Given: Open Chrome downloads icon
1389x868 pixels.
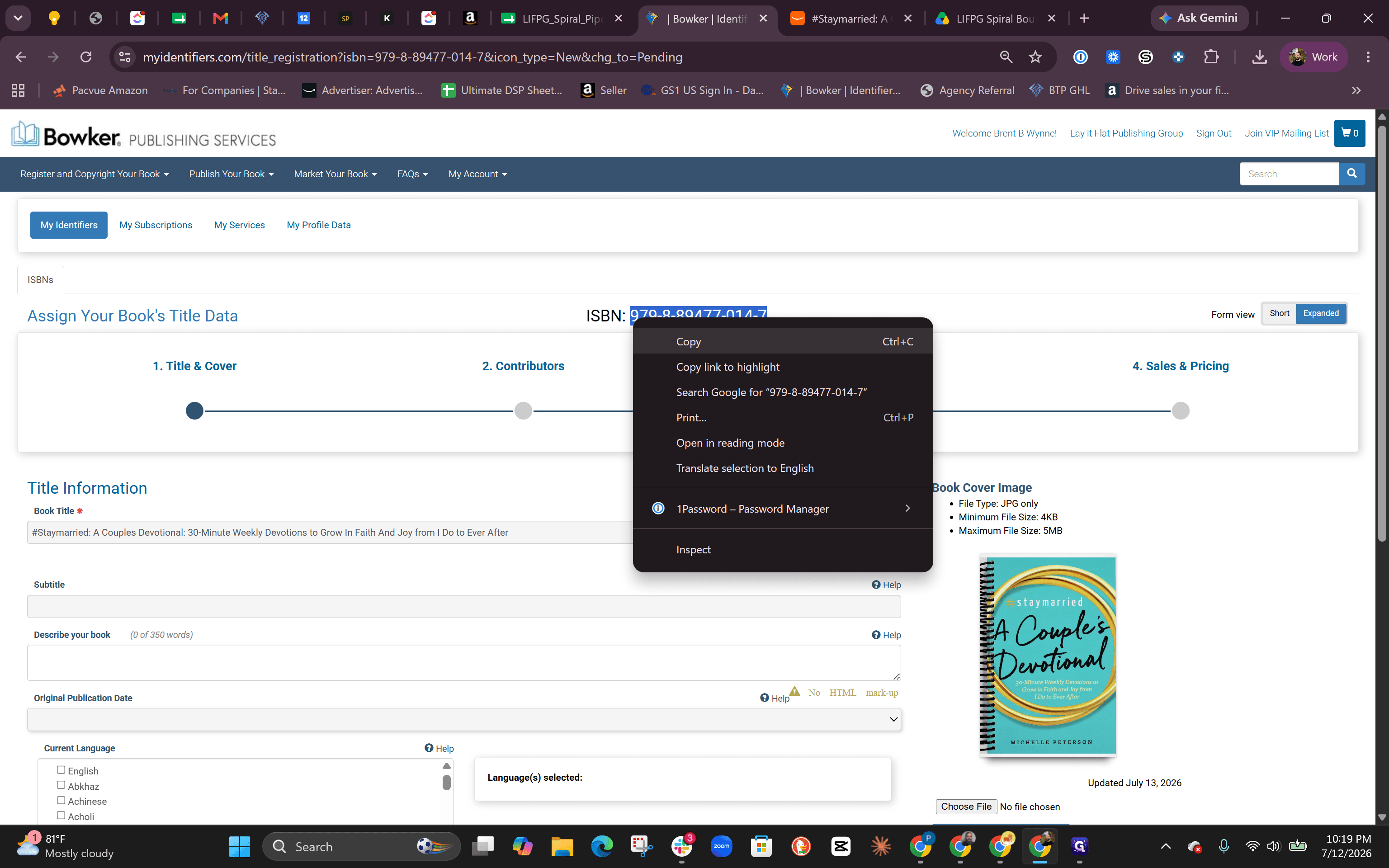Looking at the screenshot, I should pyautogui.click(x=1259, y=57).
